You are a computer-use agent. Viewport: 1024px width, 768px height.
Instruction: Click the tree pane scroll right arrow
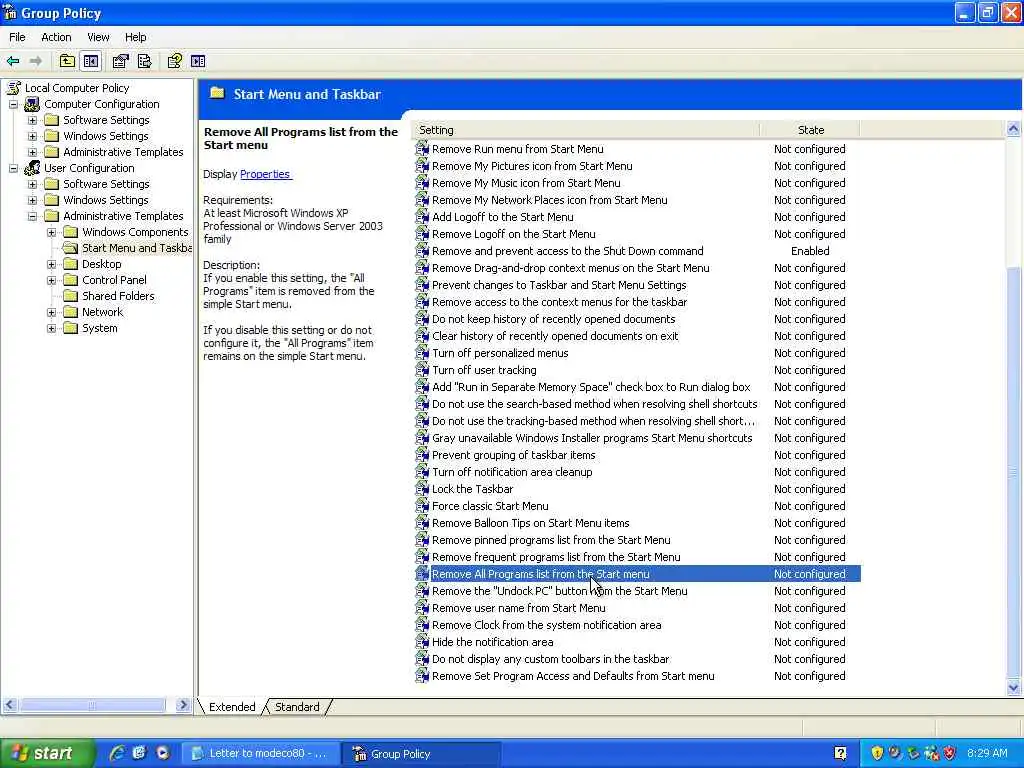click(x=183, y=705)
